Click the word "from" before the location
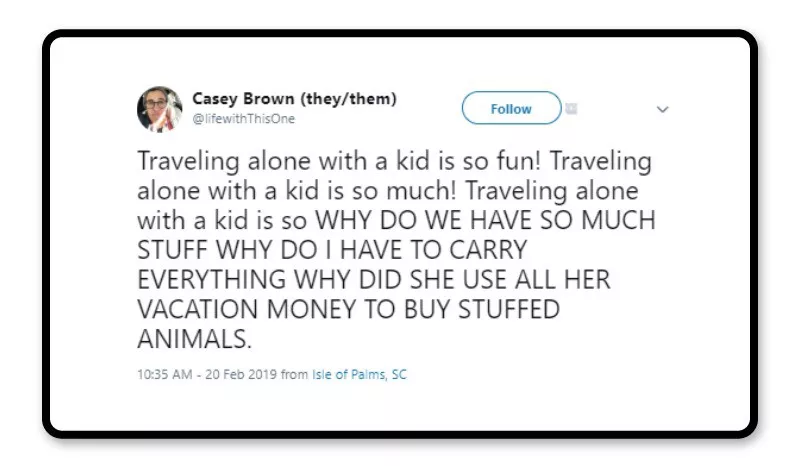 coord(296,374)
